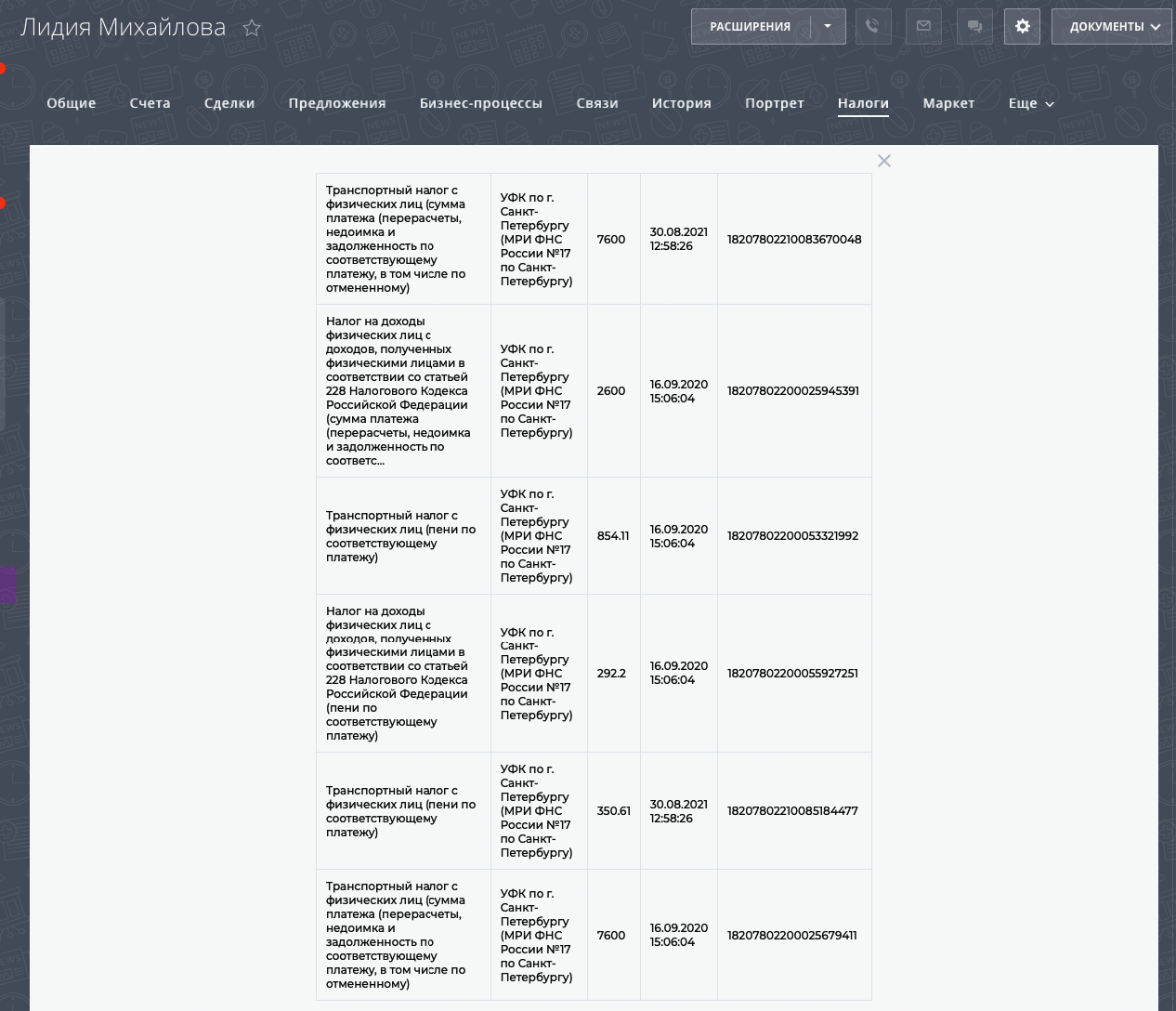Click the payment ID 18207802210083670048 cell
1176x1011 pixels.
[x=793, y=239]
